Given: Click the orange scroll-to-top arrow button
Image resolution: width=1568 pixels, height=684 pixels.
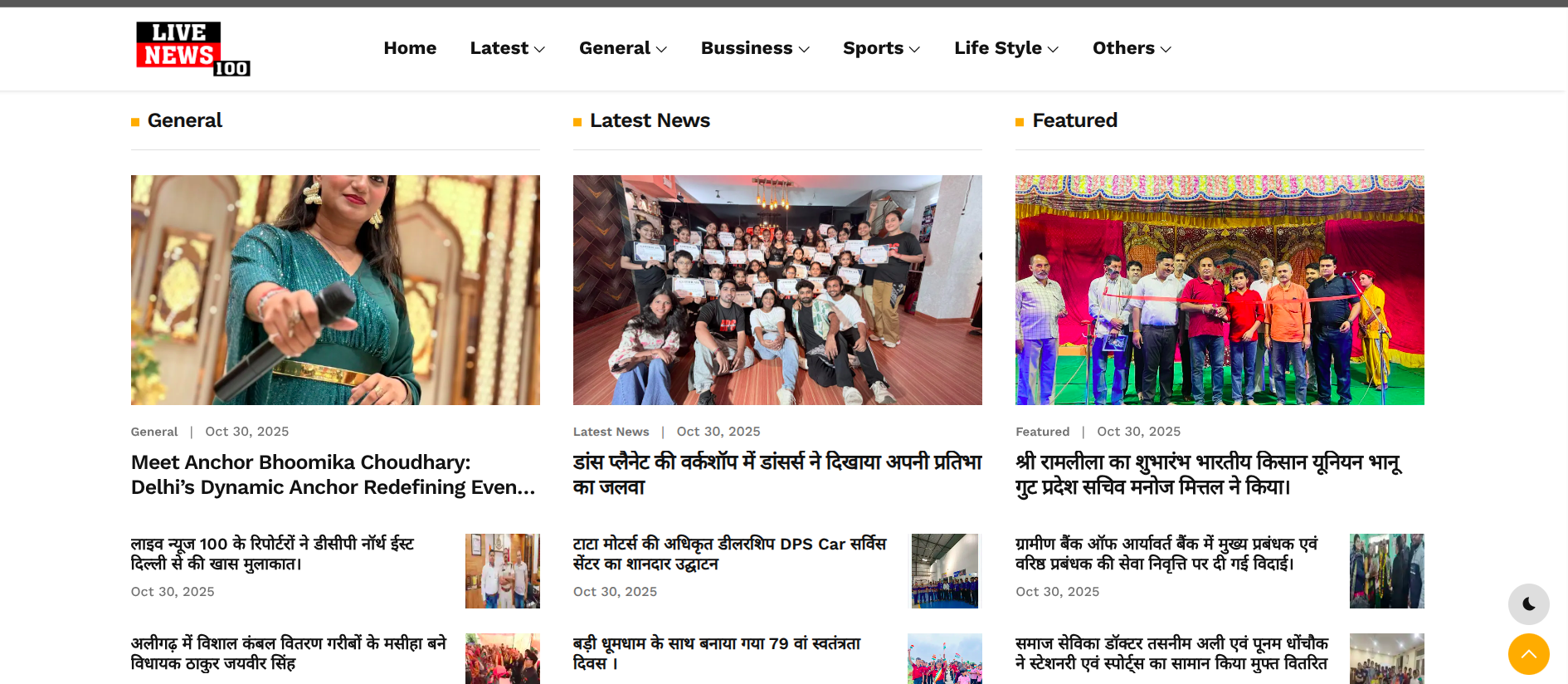Looking at the screenshot, I should (x=1528, y=654).
